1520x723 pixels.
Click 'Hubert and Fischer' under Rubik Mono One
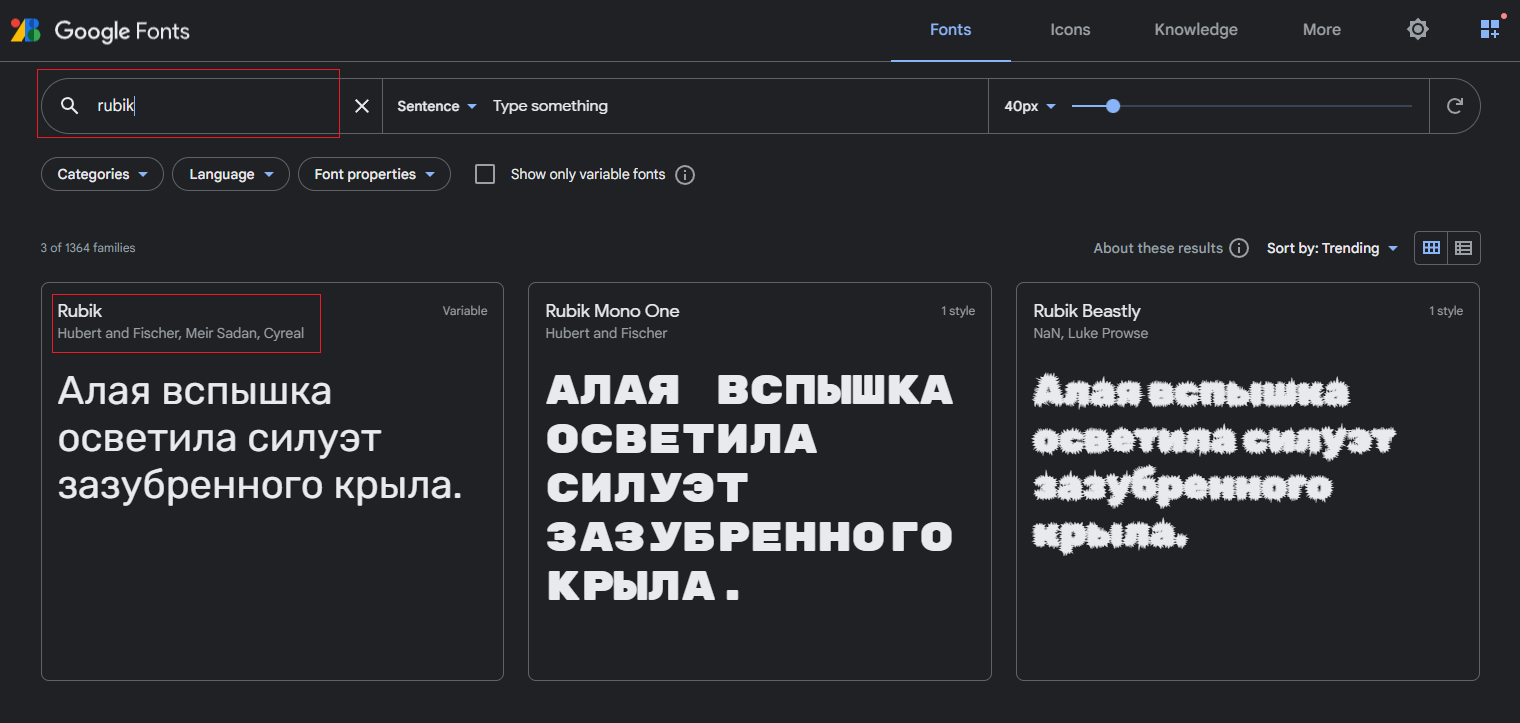tap(606, 333)
